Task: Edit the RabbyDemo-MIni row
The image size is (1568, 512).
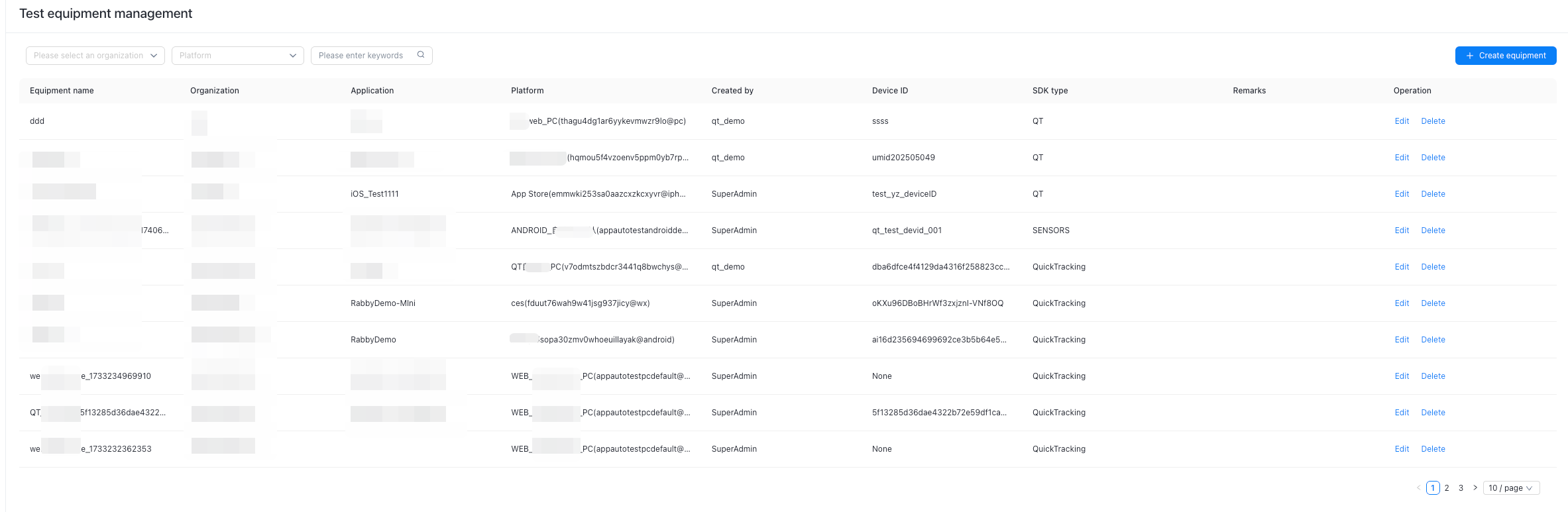Action: coord(1402,303)
